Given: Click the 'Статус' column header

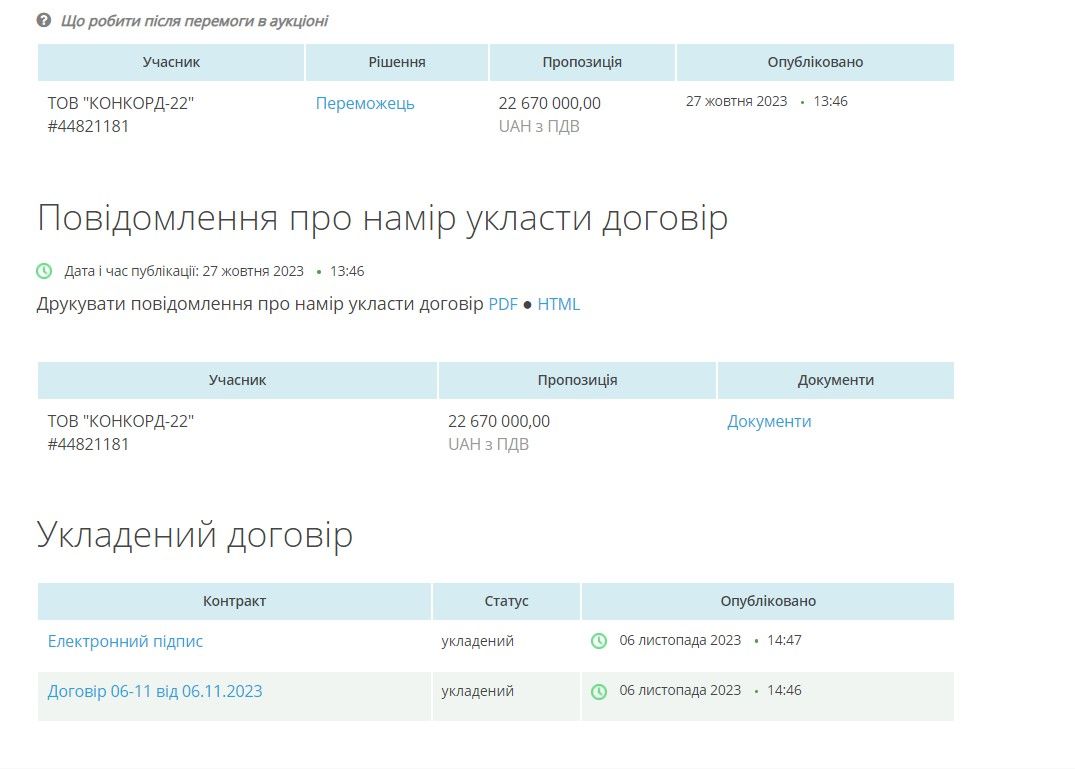Looking at the screenshot, I should click(x=506, y=601).
